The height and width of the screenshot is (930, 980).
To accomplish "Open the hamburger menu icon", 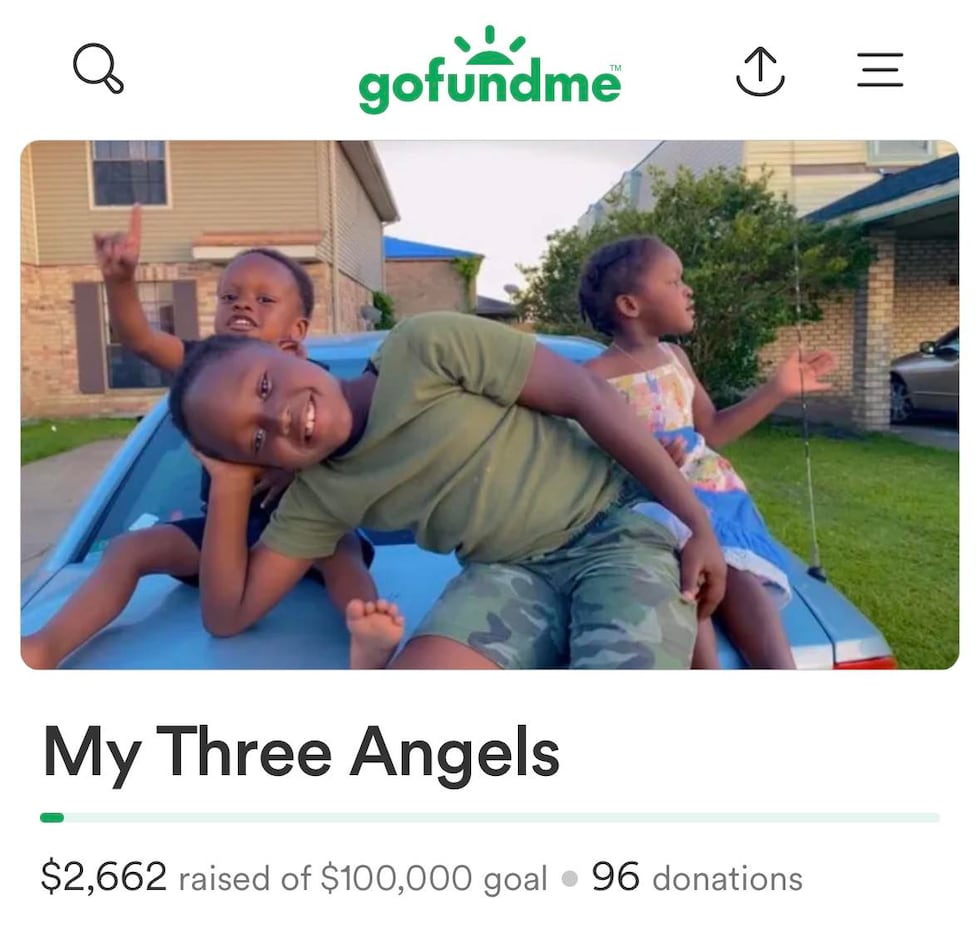I will pos(880,69).
